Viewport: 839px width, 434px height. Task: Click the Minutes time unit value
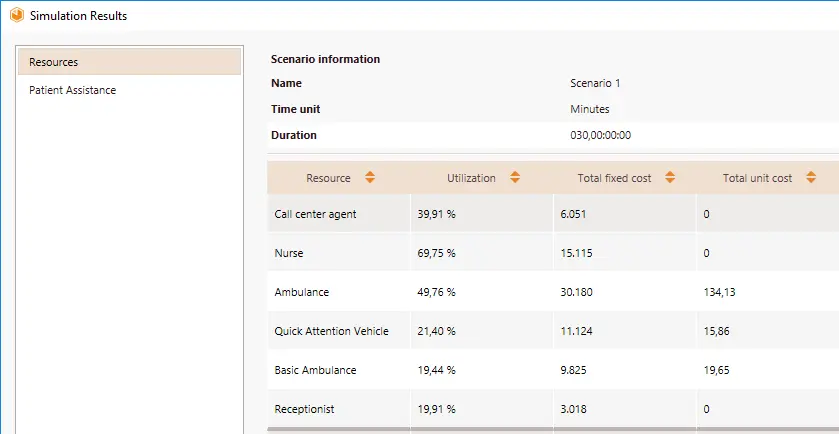click(590, 109)
